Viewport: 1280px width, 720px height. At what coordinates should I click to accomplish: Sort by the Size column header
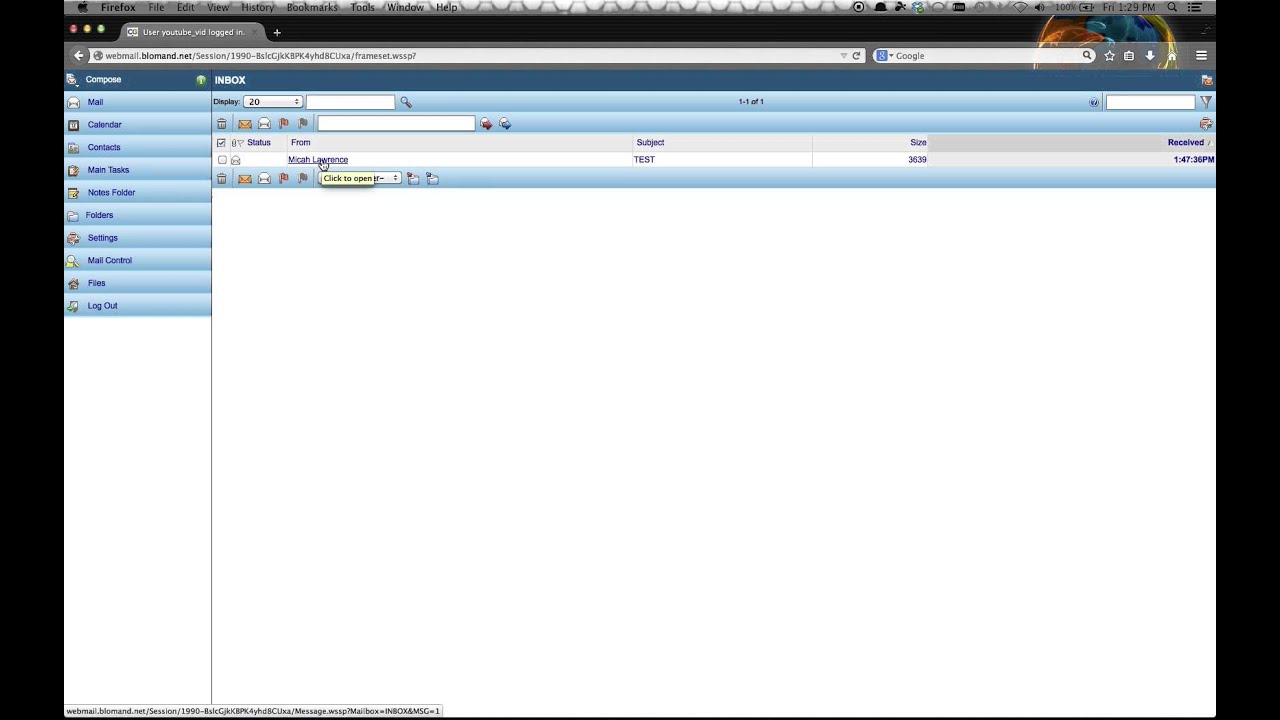click(918, 143)
